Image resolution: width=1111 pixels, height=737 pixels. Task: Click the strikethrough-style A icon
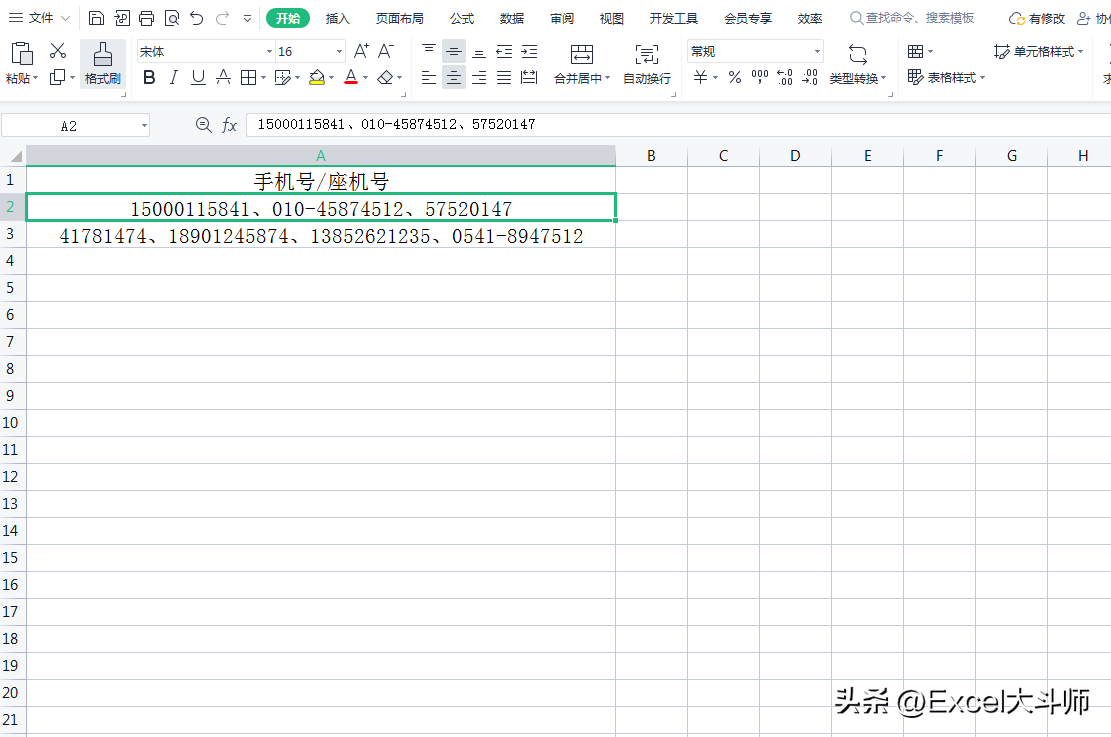223,77
